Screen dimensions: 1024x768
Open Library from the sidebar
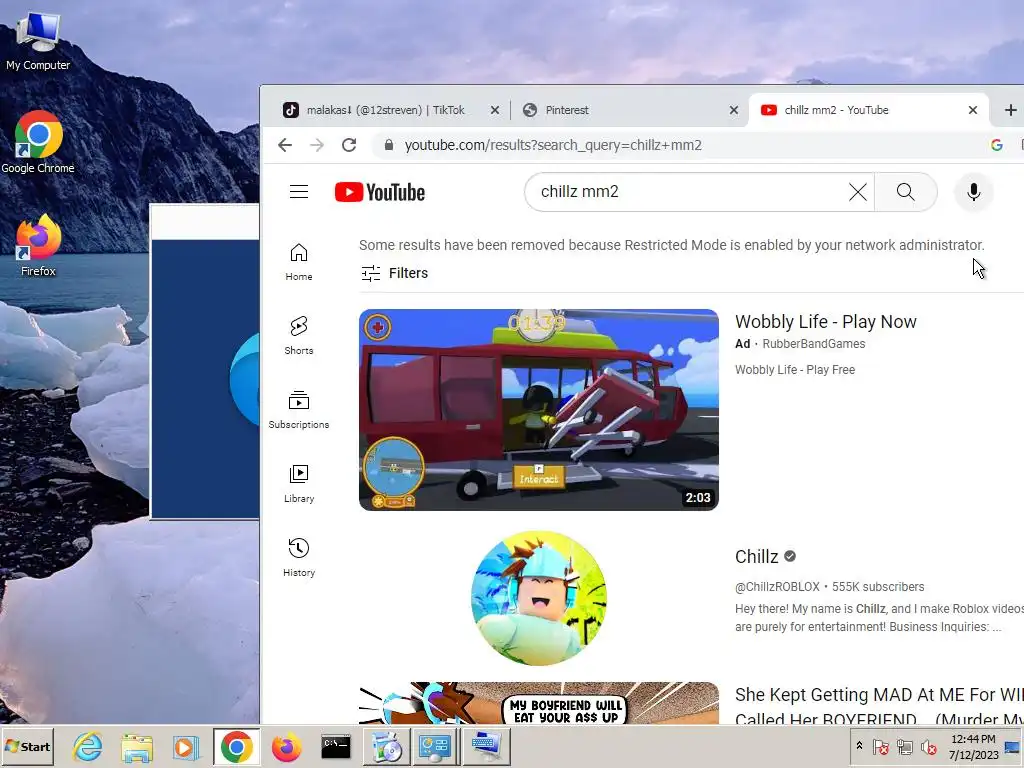tap(298, 483)
